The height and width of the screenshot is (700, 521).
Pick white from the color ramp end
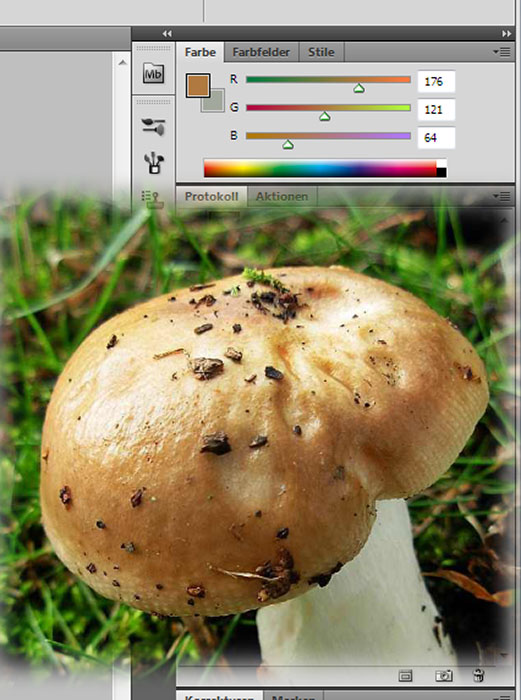(x=441, y=164)
